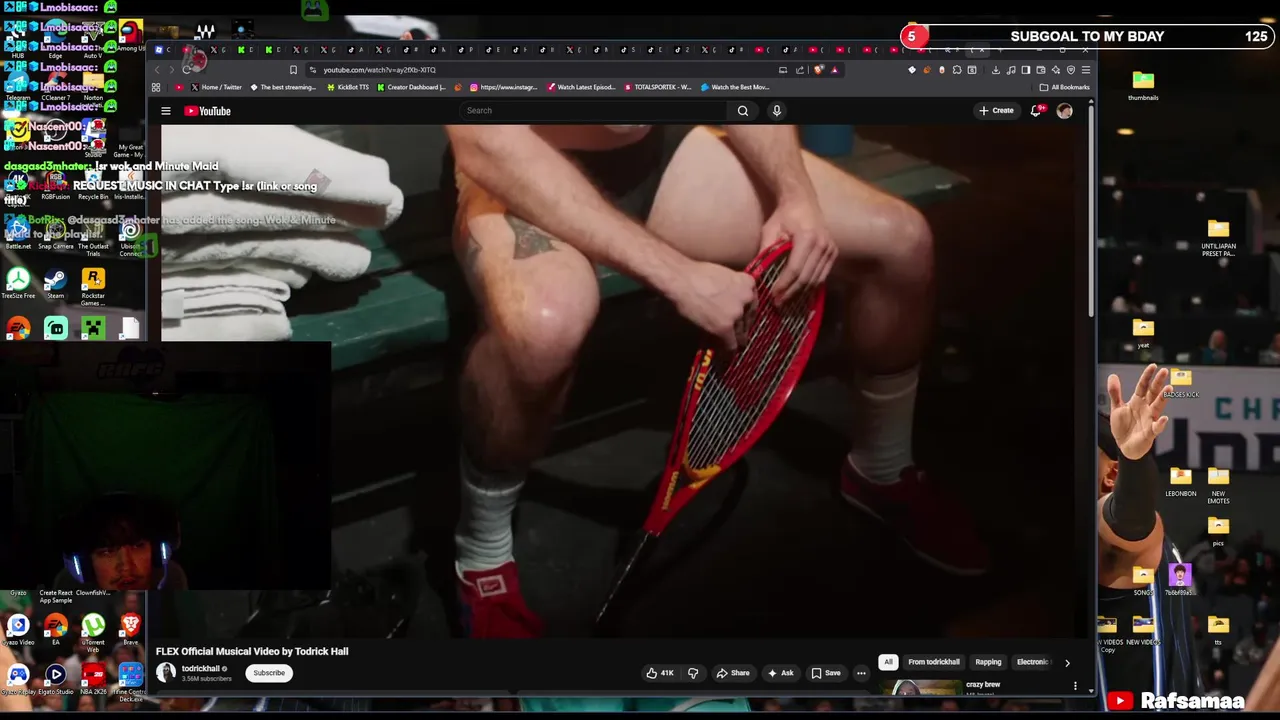The height and width of the screenshot is (720, 1280).
Task: Expand more topic chips with the arrow
Action: (x=1067, y=662)
